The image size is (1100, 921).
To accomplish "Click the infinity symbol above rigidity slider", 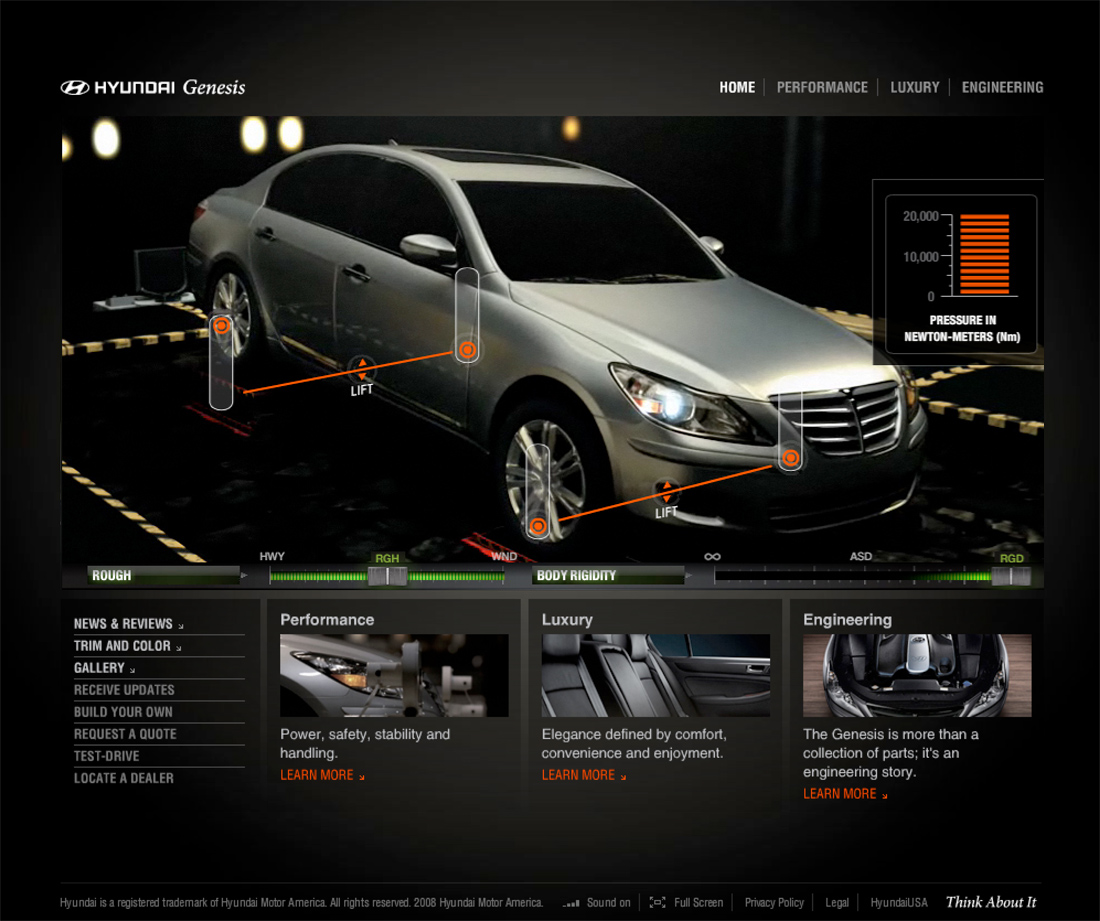I will (712, 556).
